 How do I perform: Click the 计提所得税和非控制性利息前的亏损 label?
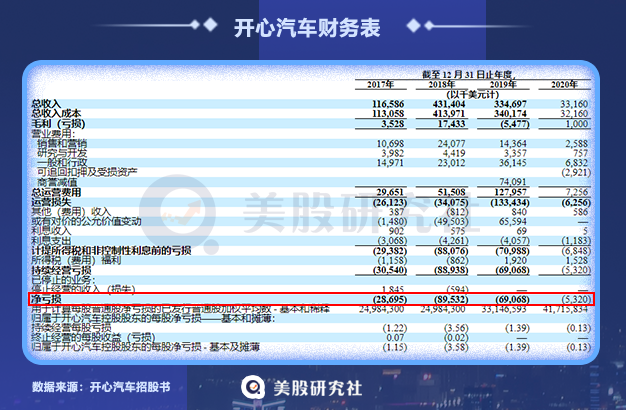pyautogui.click(x=111, y=251)
